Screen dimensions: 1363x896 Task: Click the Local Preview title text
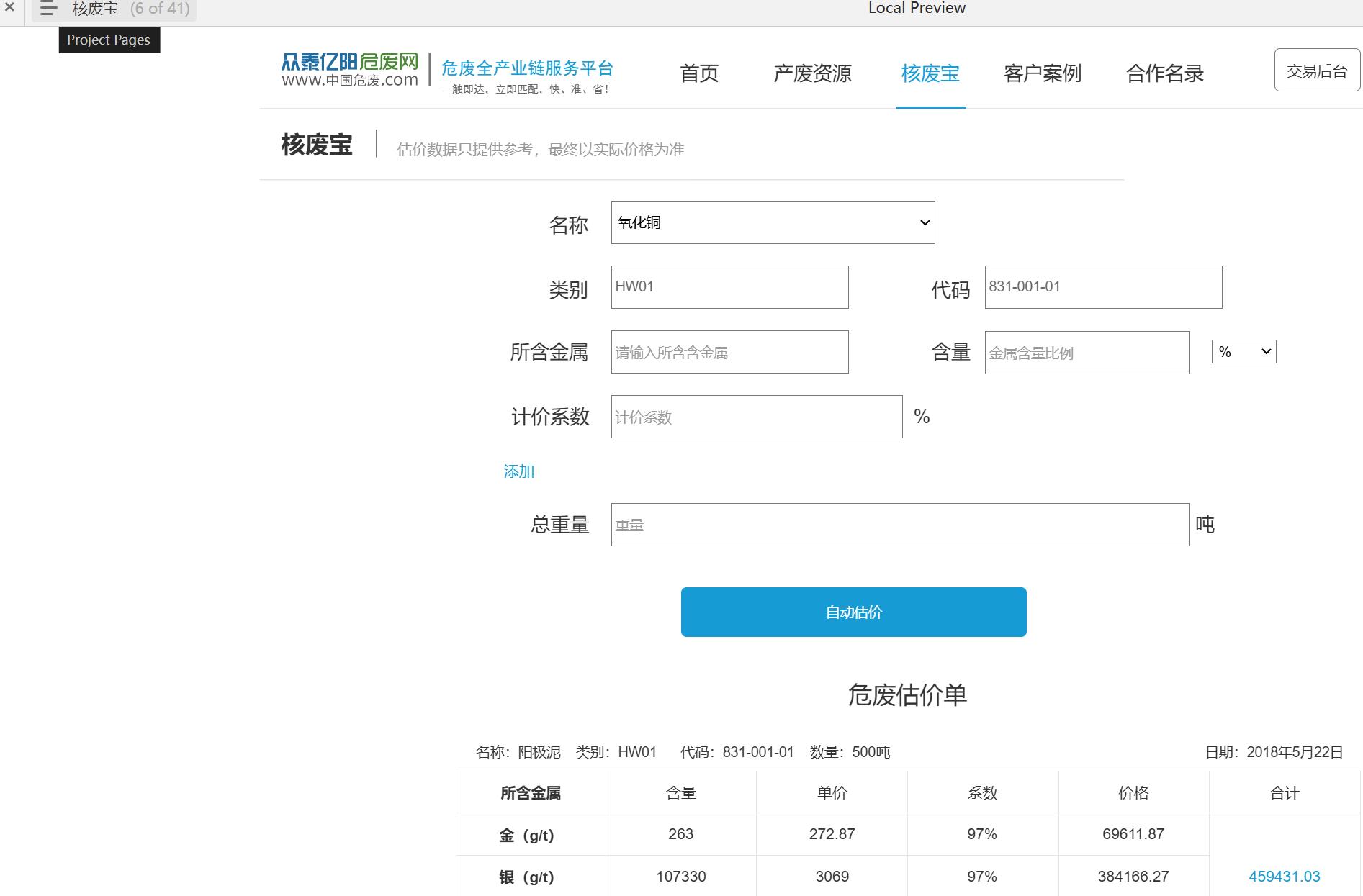point(917,8)
